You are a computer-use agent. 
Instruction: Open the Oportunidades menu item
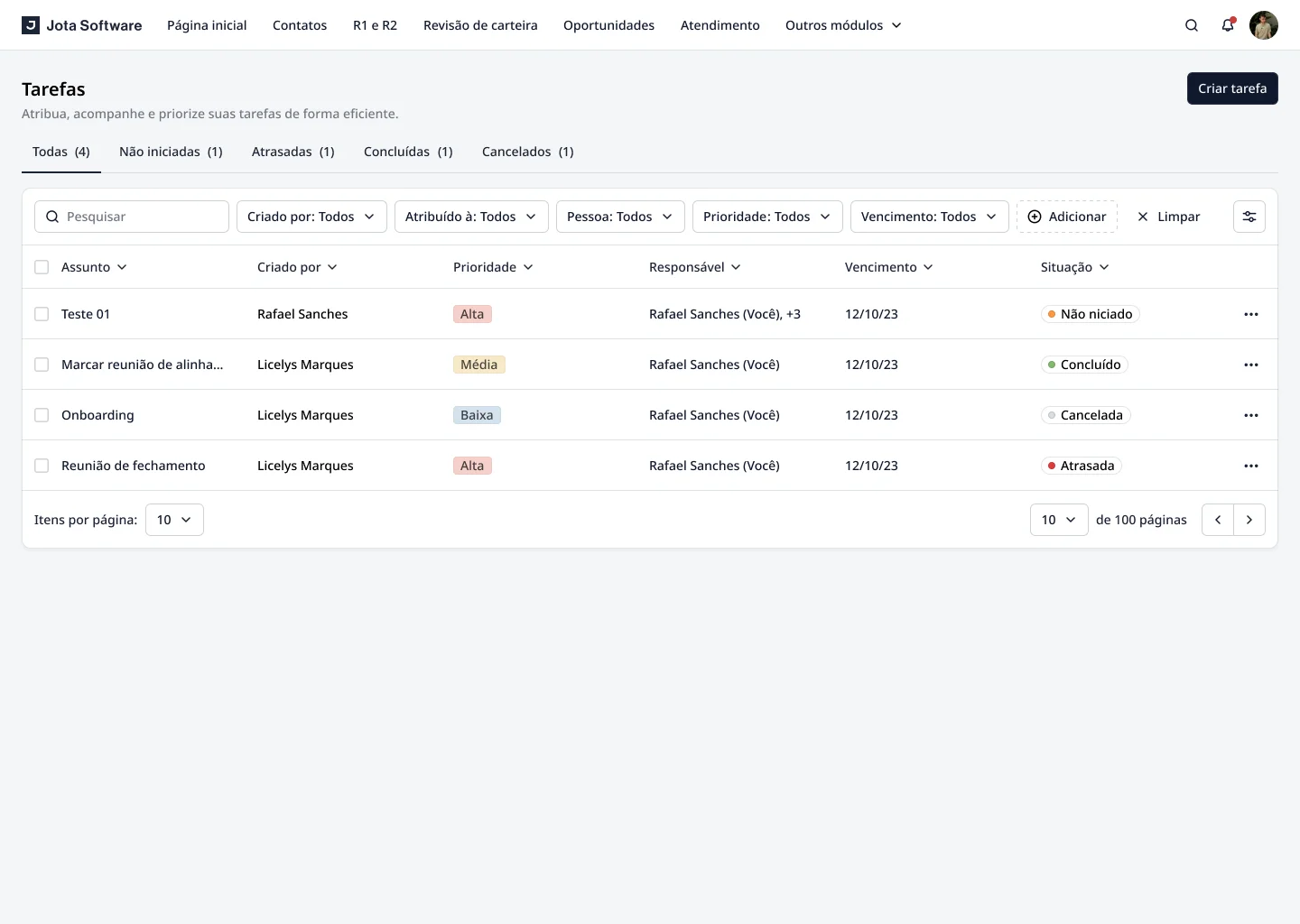point(608,25)
